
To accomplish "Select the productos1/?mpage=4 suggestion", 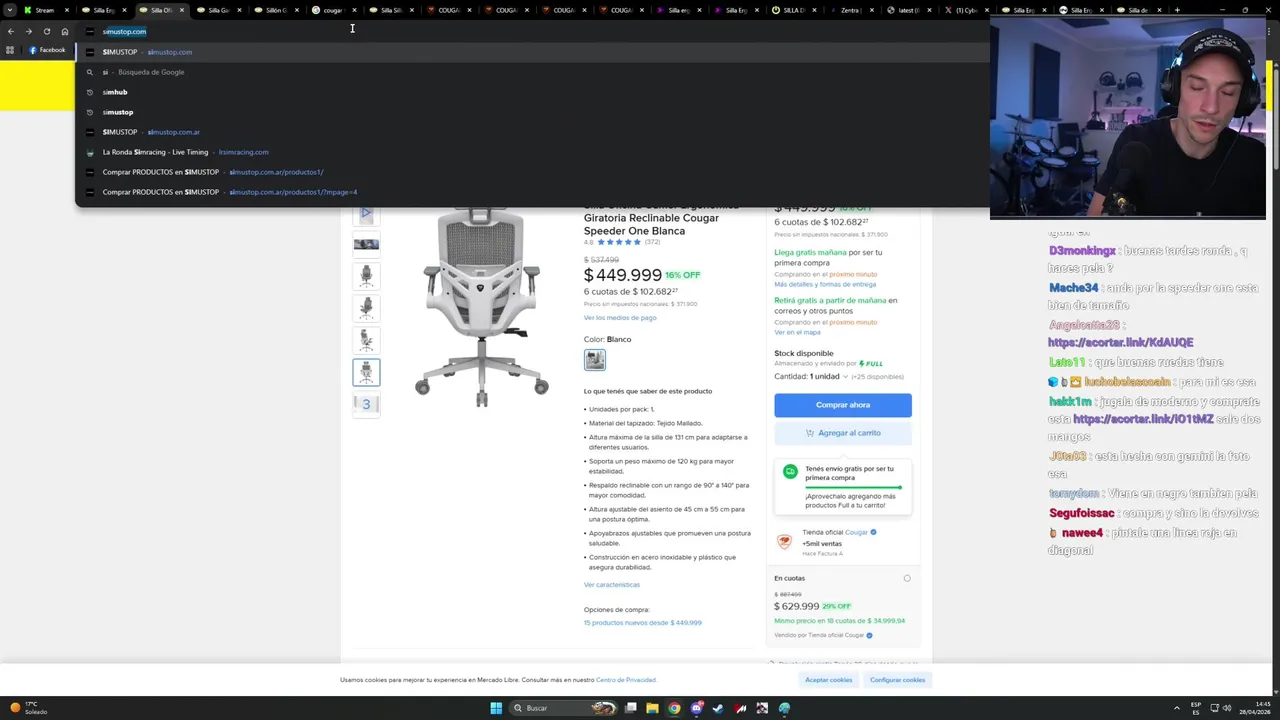I will (x=532, y=192).
